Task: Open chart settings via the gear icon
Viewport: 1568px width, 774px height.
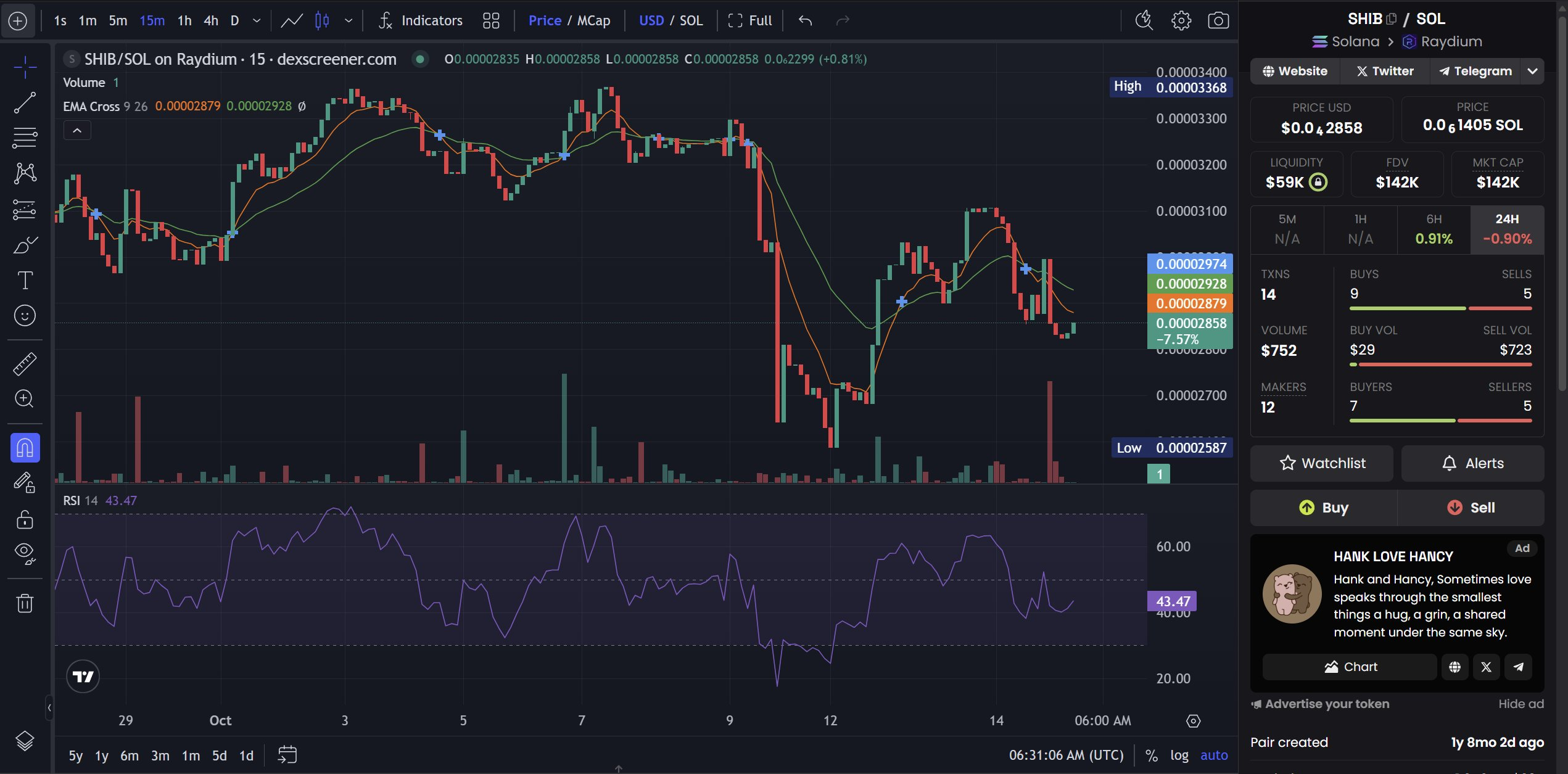Action: (x=1181, y=20)
